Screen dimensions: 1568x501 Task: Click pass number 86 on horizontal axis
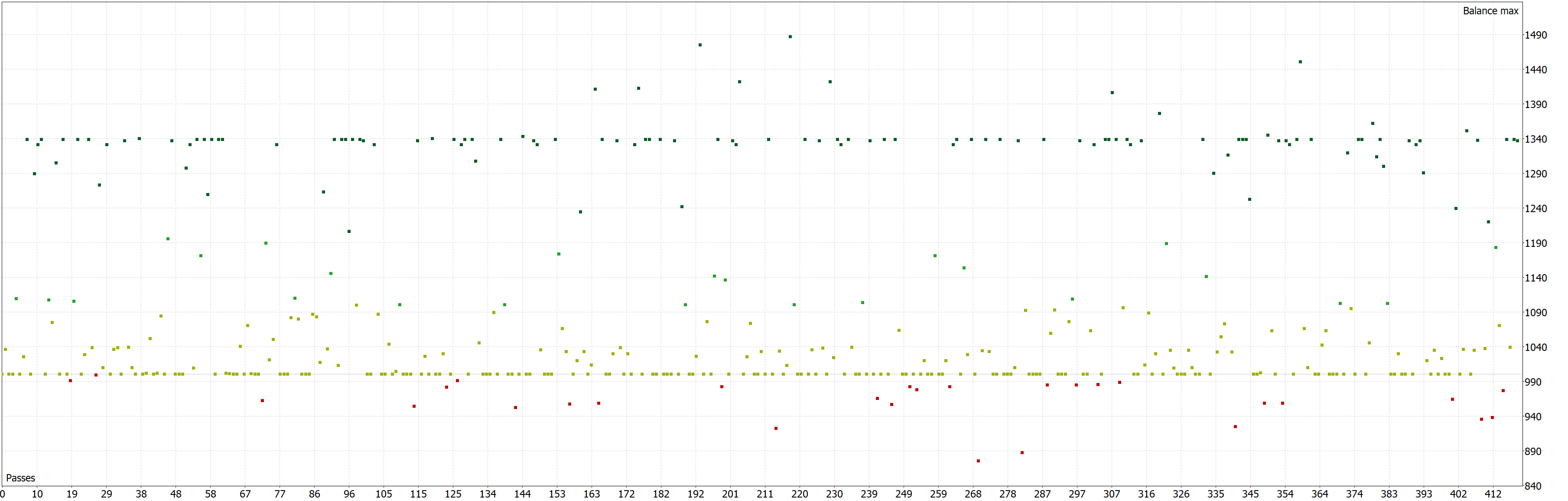315,494
